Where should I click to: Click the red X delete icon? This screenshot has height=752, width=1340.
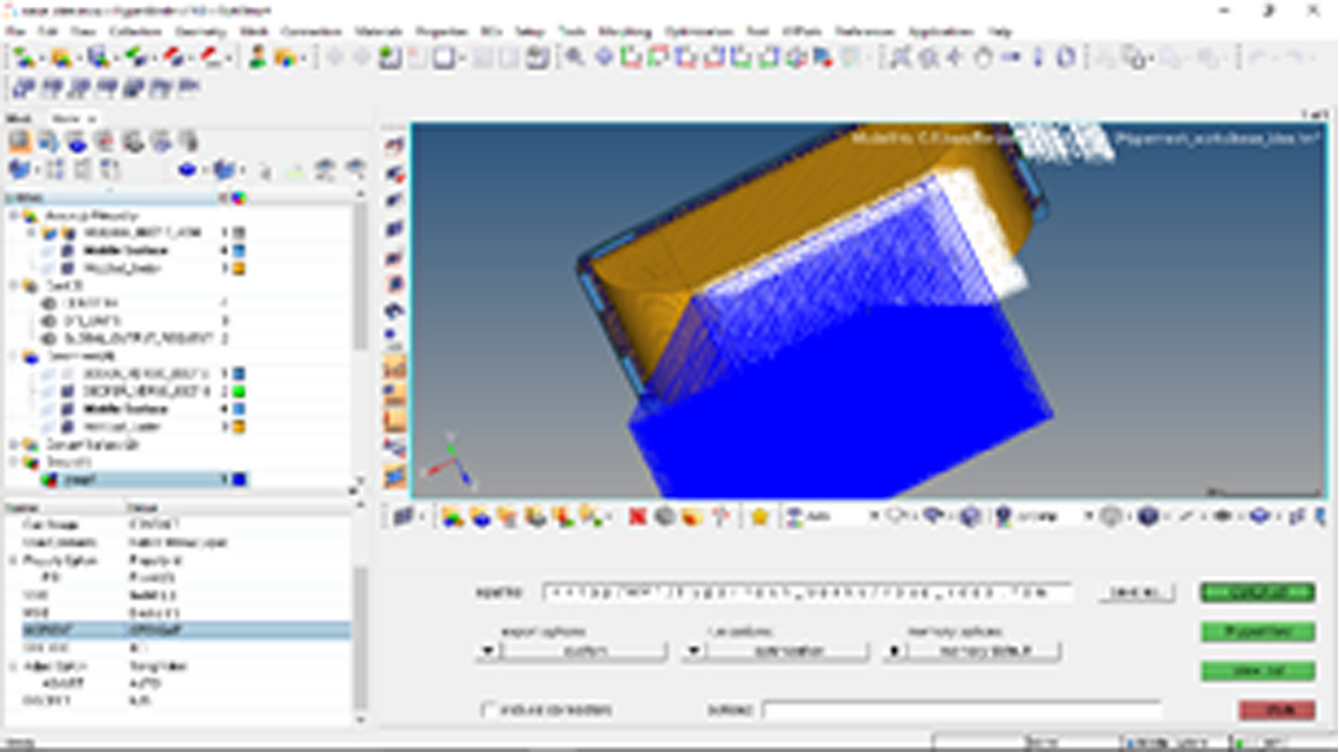pos(637,517)
